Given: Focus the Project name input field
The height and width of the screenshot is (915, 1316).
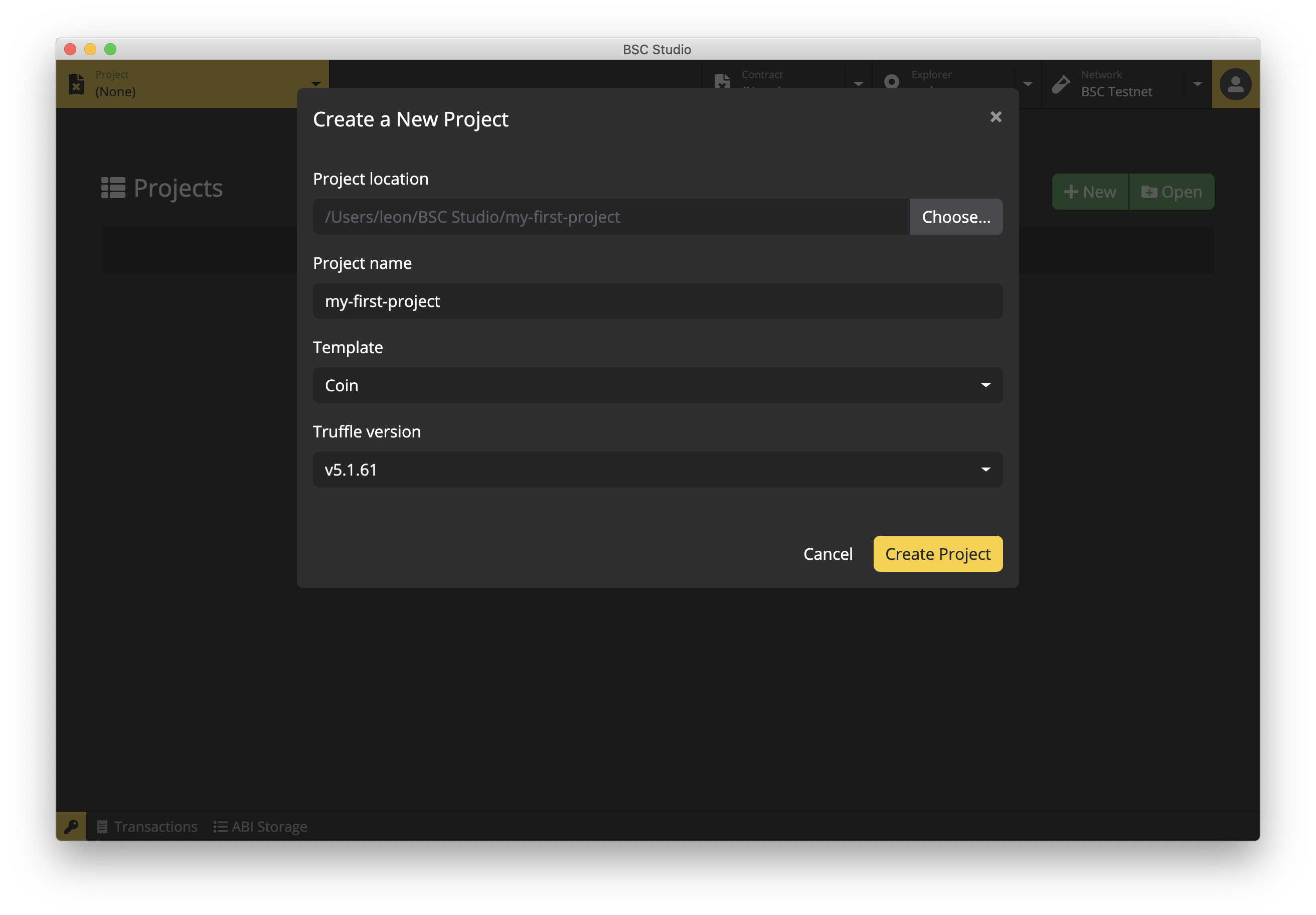Looking at the screenshot, I should (657, 301).
